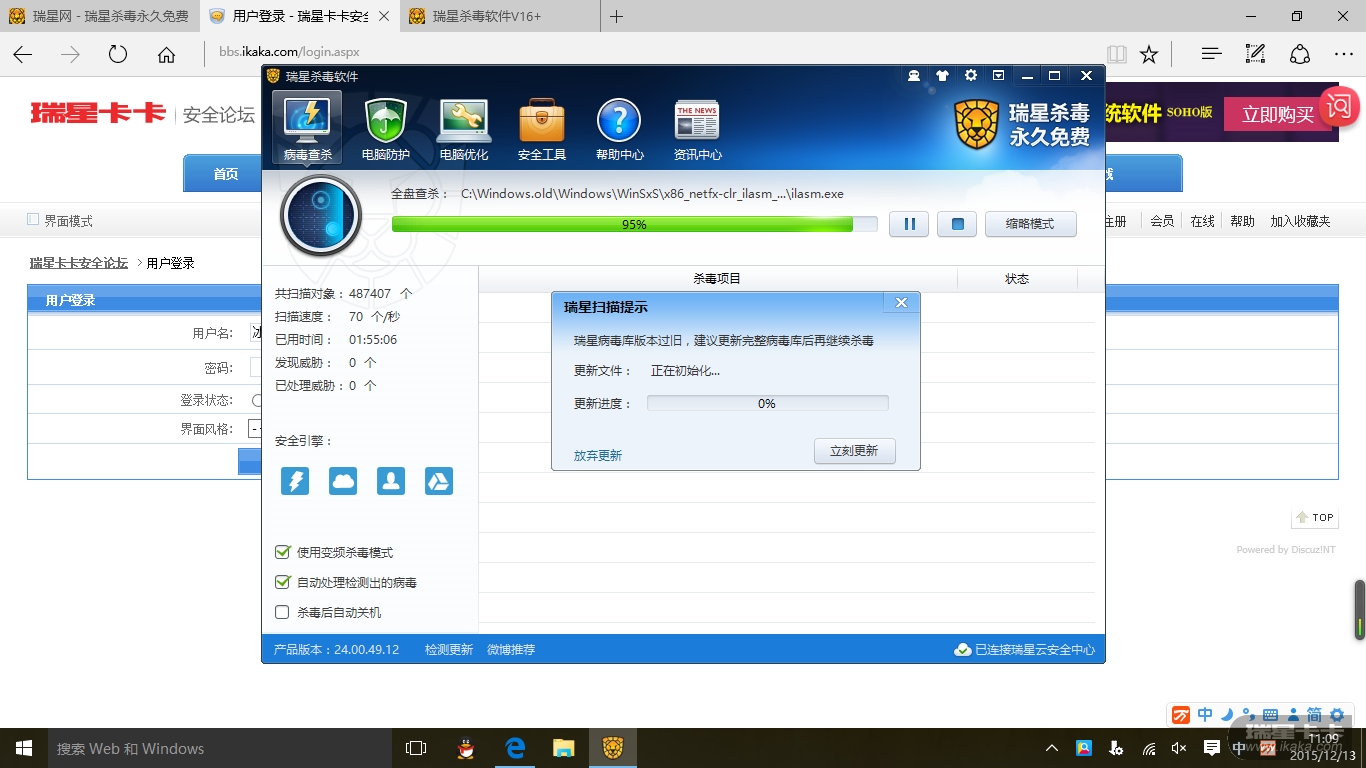
Task: Close the 用户登录 browser tab
Action: pos(384,16)
